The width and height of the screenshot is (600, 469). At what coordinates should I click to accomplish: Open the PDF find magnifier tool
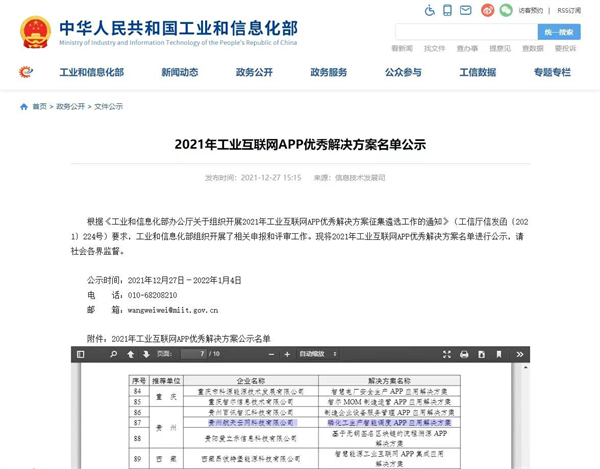point(113,354)
